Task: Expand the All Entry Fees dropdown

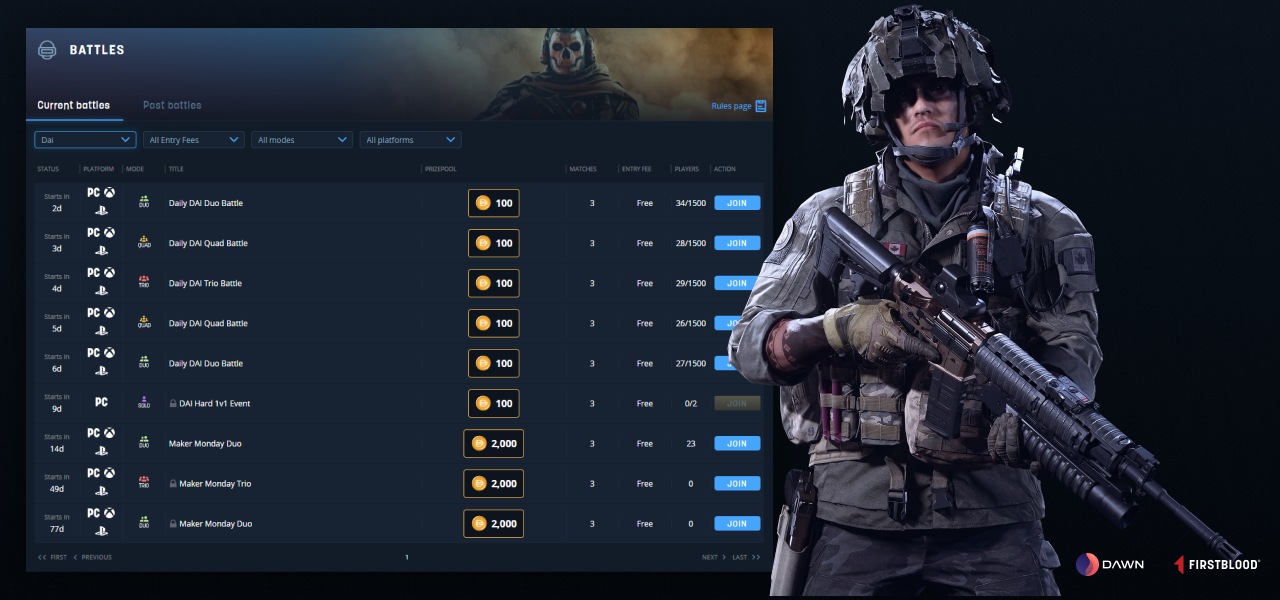Action: (x=194, y=140)
